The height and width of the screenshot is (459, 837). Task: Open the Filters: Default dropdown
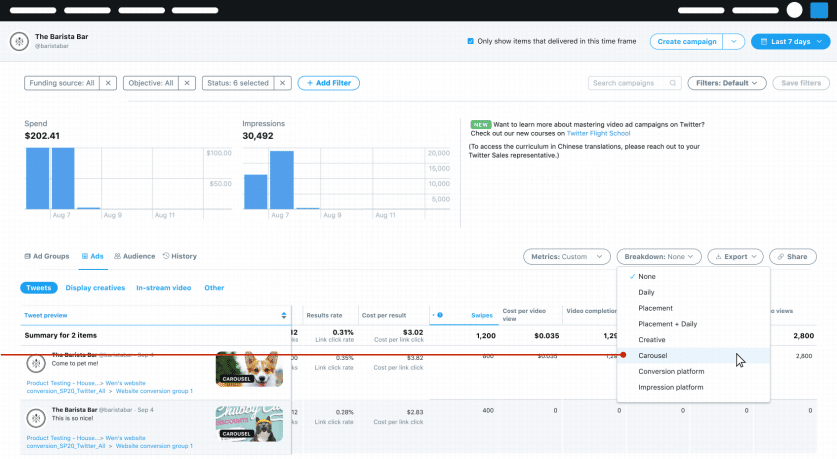(724, 83)
